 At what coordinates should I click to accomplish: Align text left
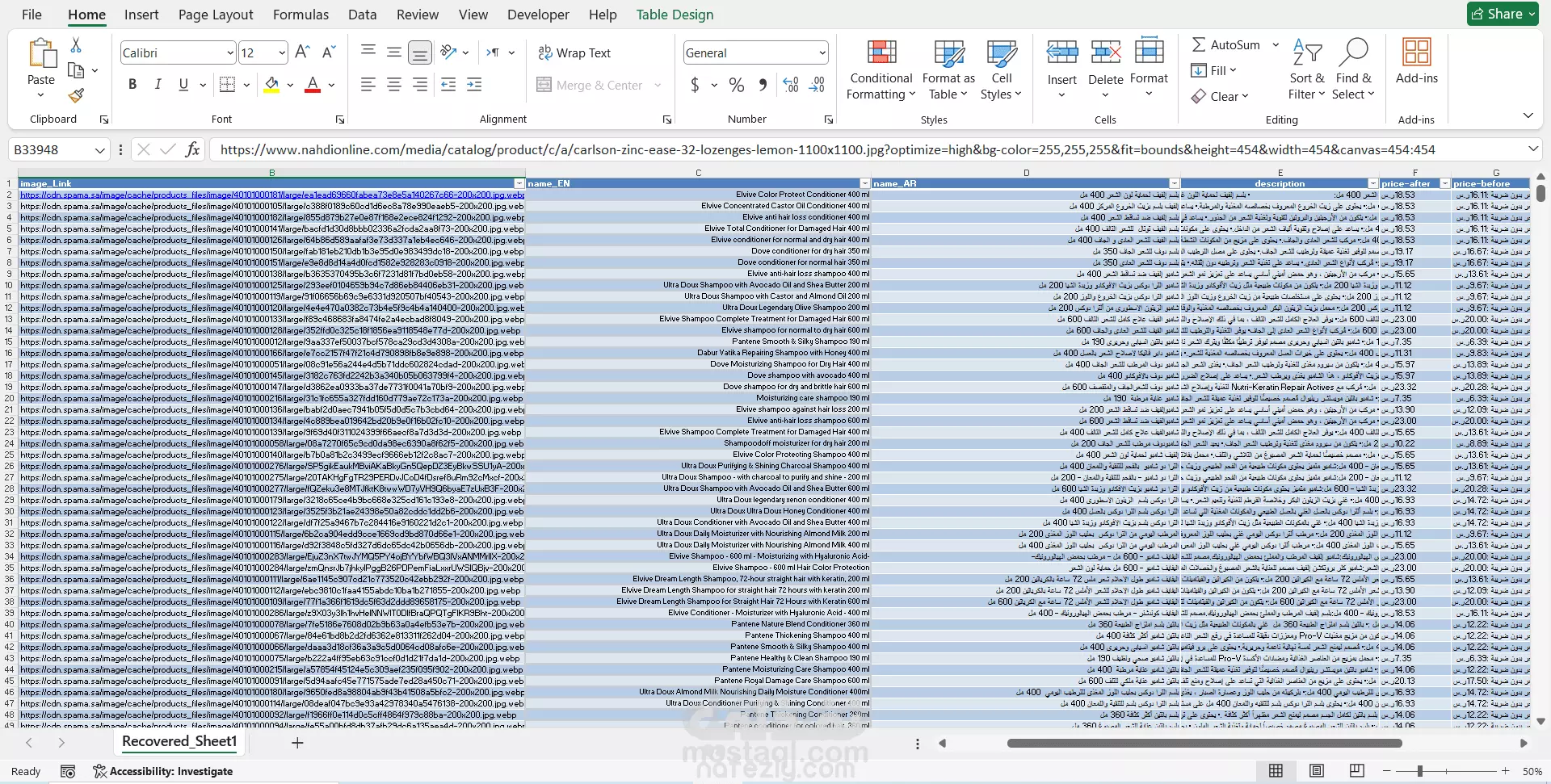[x=368, y=85]
